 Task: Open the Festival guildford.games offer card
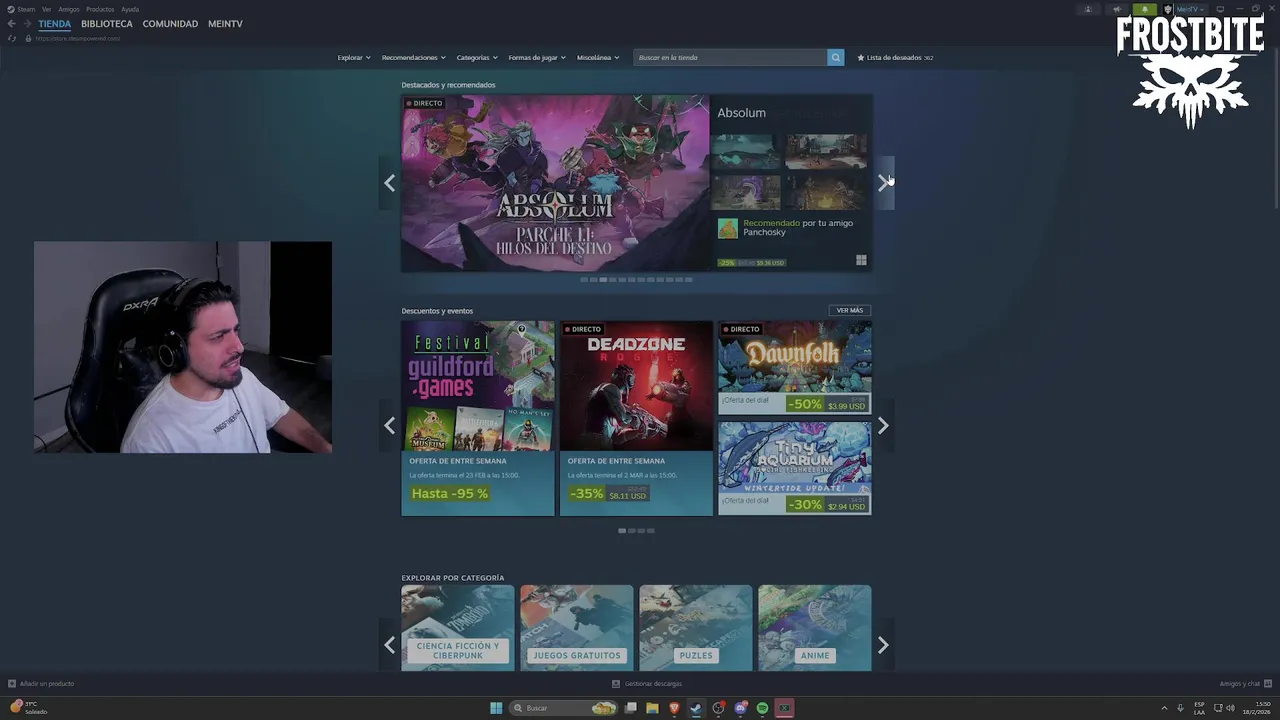pos(478,418)
